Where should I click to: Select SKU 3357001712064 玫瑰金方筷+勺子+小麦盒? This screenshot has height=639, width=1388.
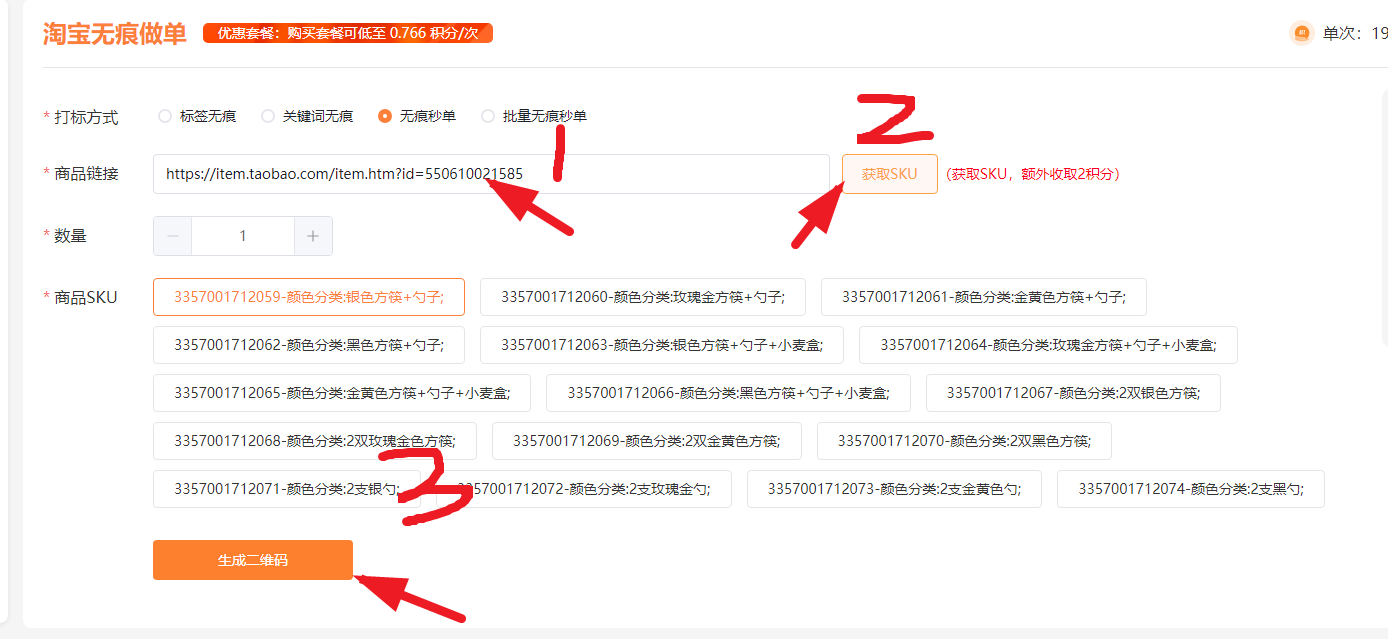[1048, 345]
